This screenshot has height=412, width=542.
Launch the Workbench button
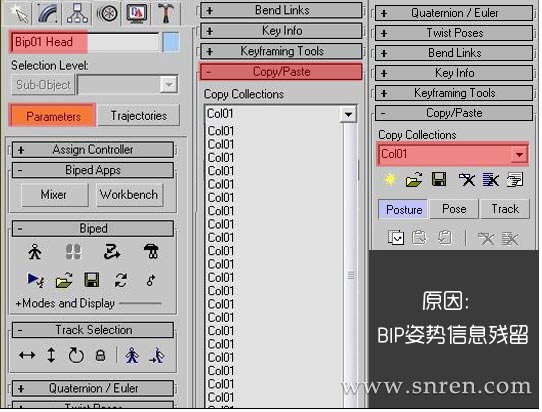click(129, 195)
